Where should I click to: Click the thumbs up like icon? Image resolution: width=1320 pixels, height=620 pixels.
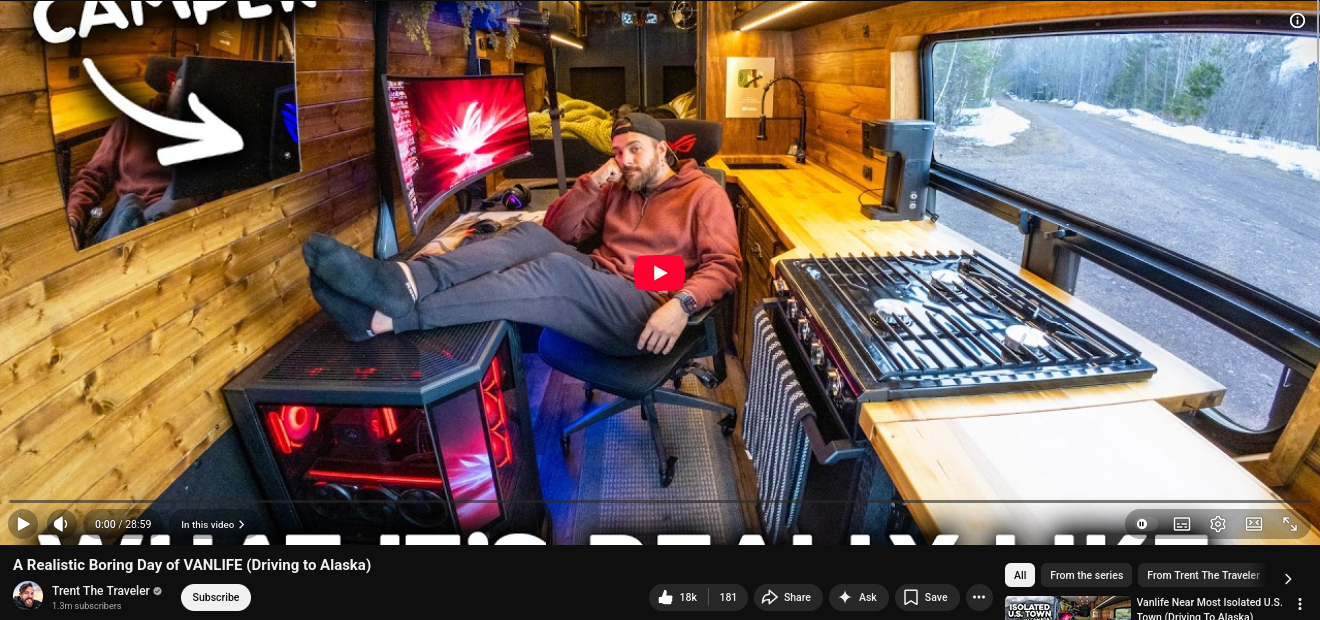[x=667, y=597]
